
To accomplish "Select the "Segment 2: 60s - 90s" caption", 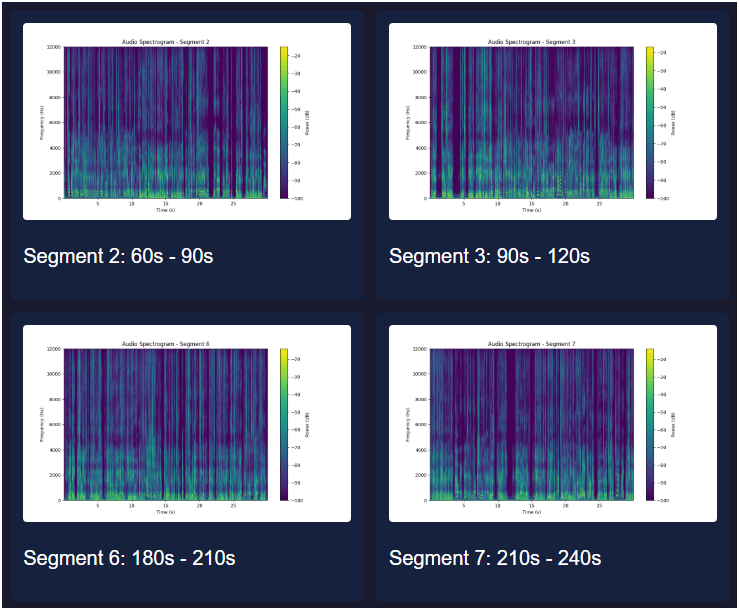I will [118, 257].
